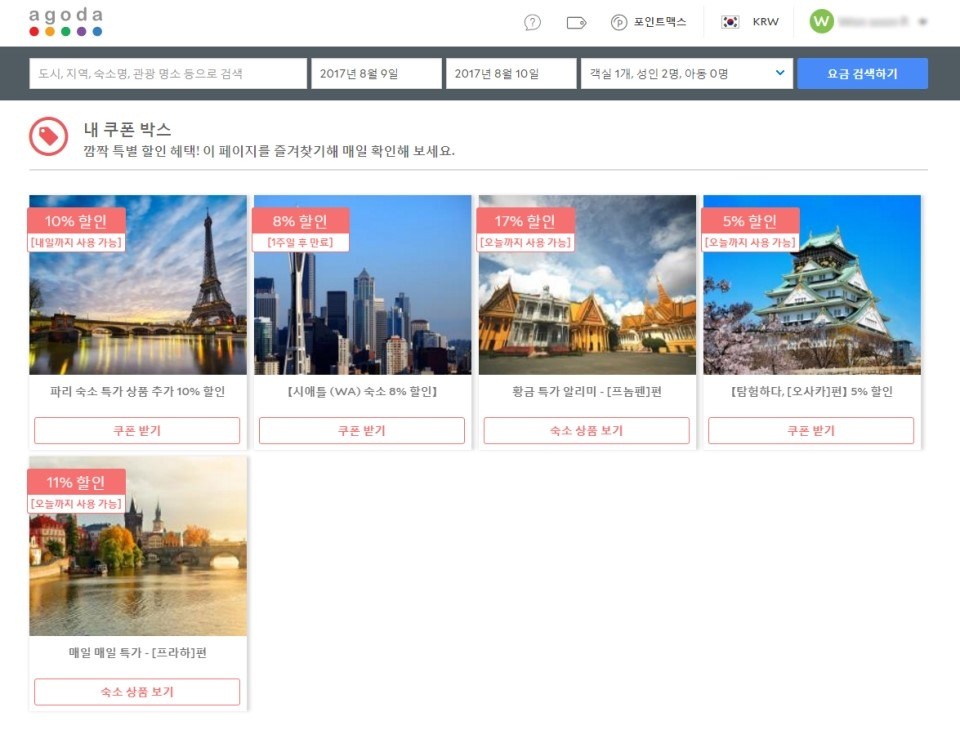
Task: Click the Eiffel Tower coupon image
Action: [138, 285]
